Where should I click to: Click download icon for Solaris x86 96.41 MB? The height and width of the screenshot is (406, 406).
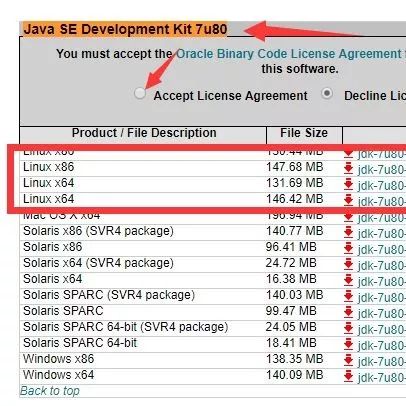click(348, 248)
